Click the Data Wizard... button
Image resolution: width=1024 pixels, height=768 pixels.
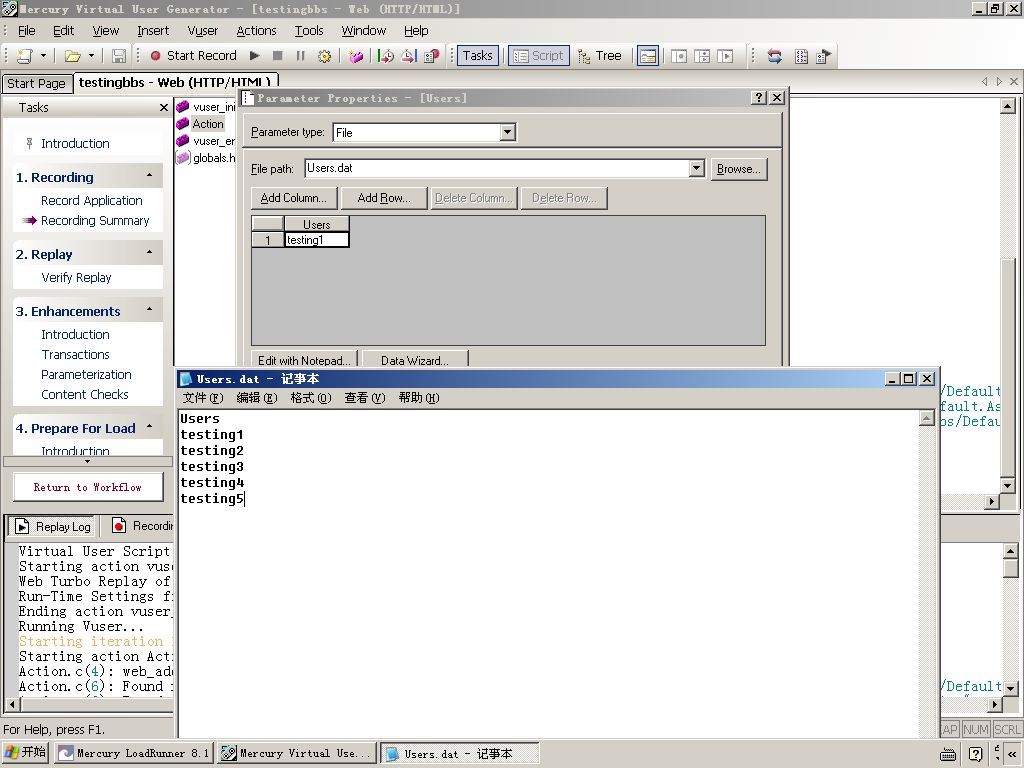point(415,360)
